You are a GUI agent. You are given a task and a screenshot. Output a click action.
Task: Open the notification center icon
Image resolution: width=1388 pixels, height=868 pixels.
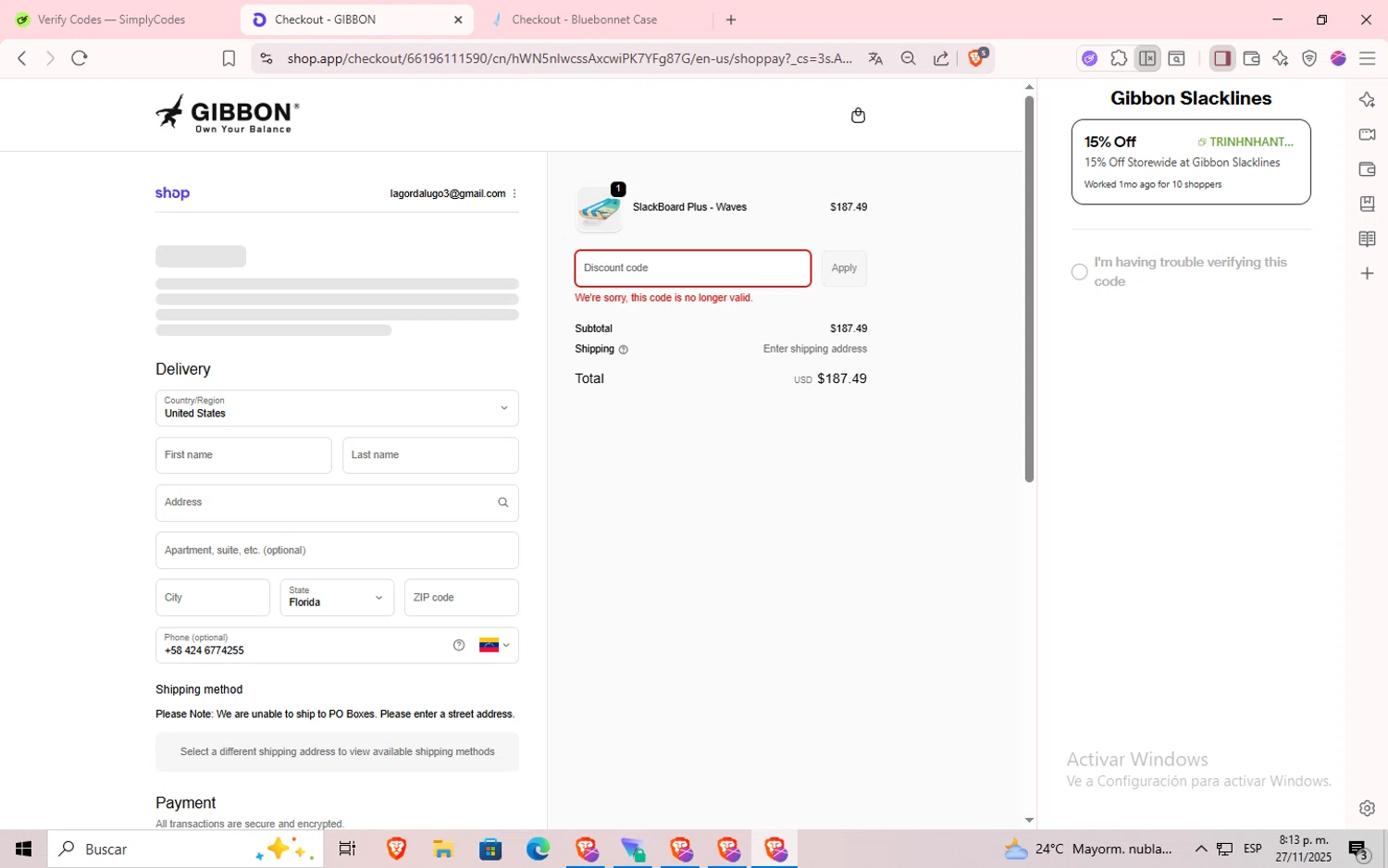[1358, 849]
